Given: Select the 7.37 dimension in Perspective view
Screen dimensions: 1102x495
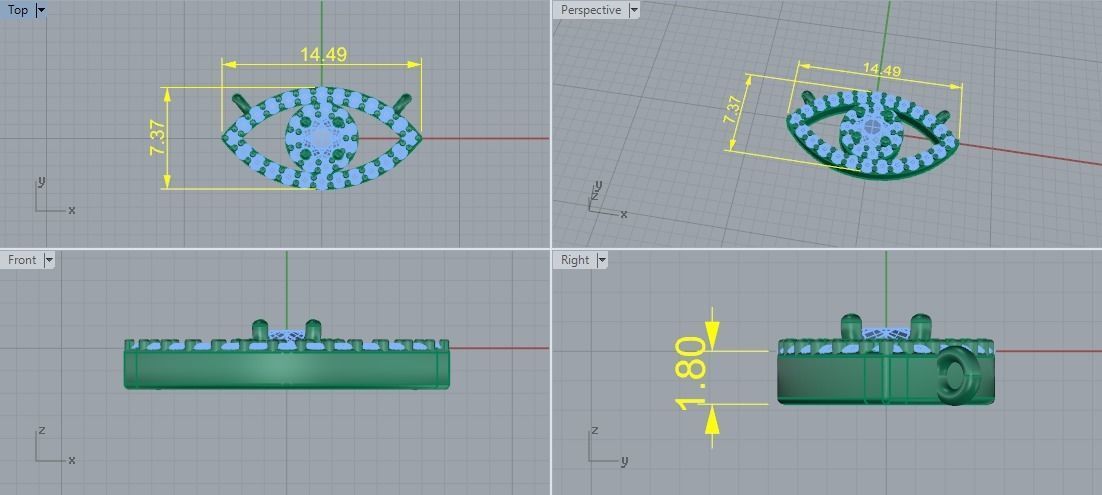Looking at the screenshot, I should point(732,110).
